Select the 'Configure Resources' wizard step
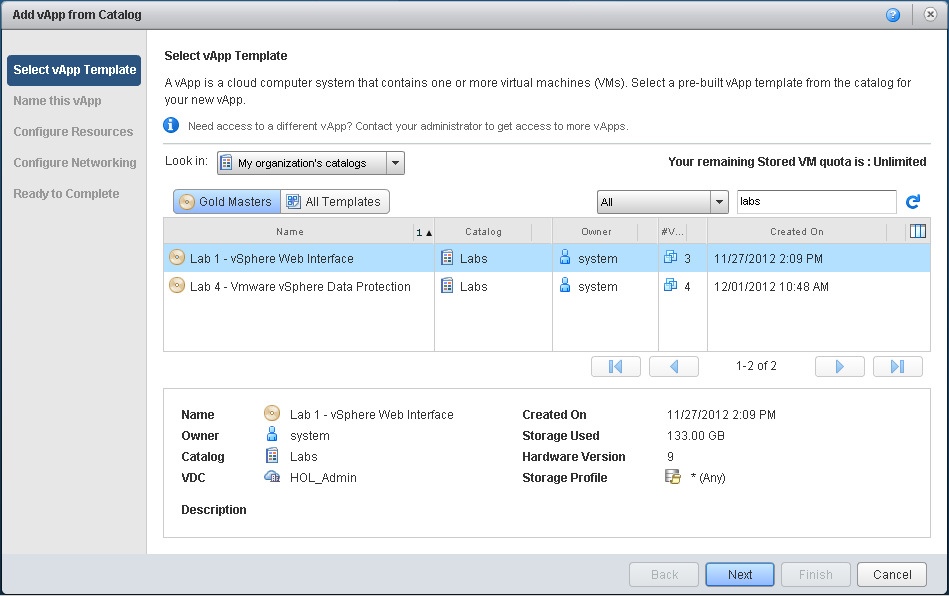 click(x=73, y=132)
